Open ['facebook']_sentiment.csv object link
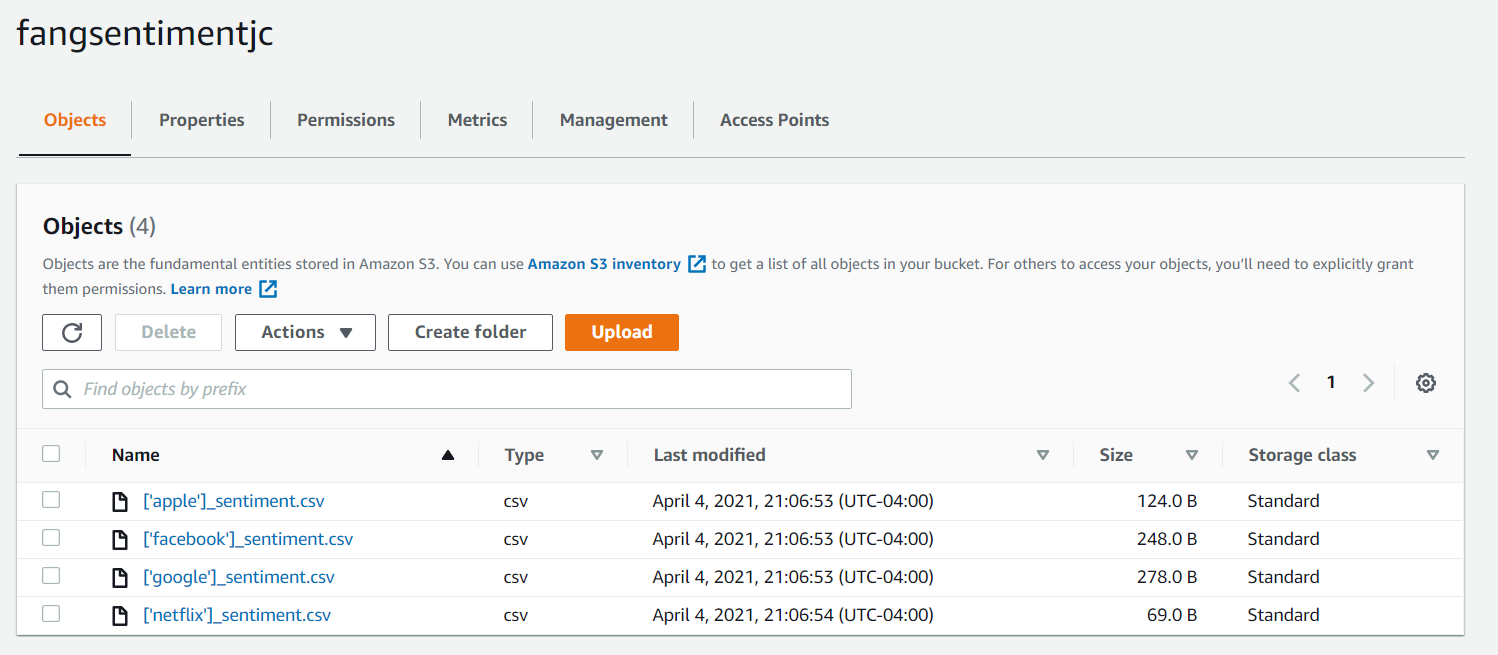 248,539
